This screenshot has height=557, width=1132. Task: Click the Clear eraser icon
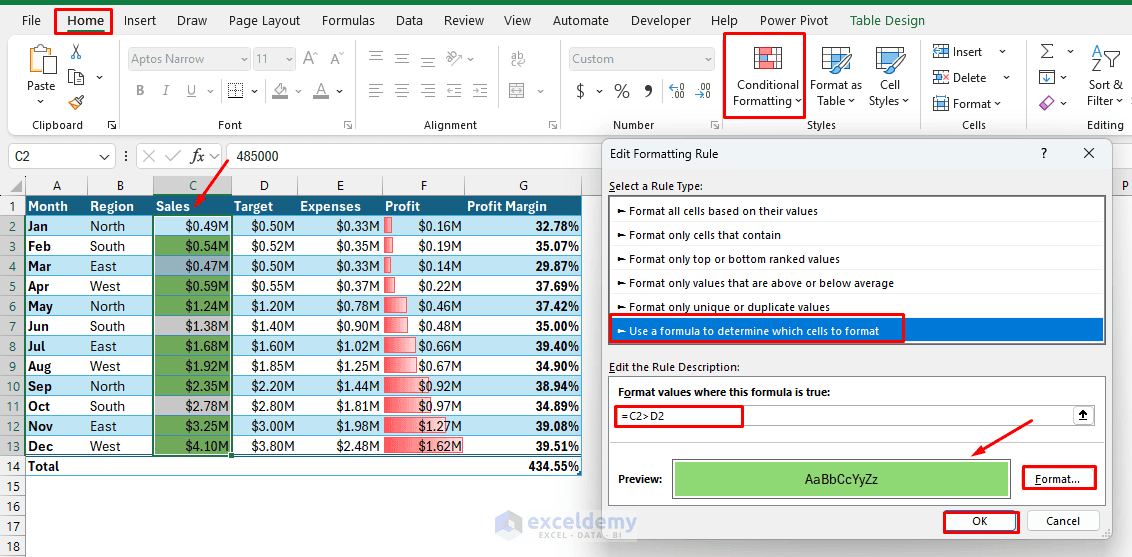pos(1047,103)
